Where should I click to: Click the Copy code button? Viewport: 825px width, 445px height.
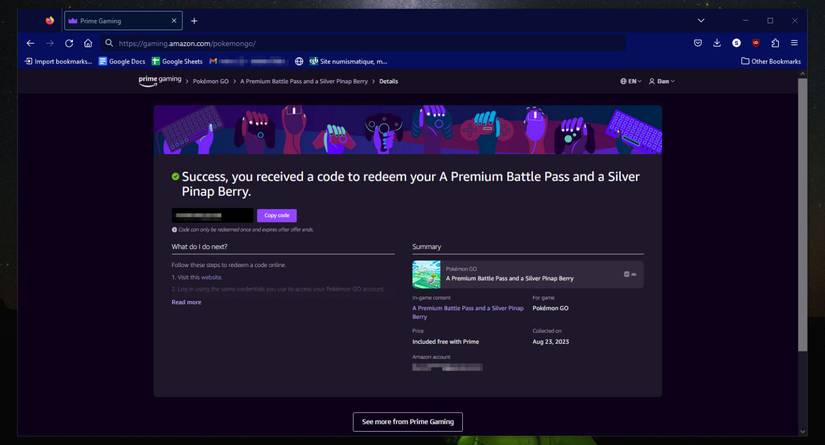pos(277,215)
